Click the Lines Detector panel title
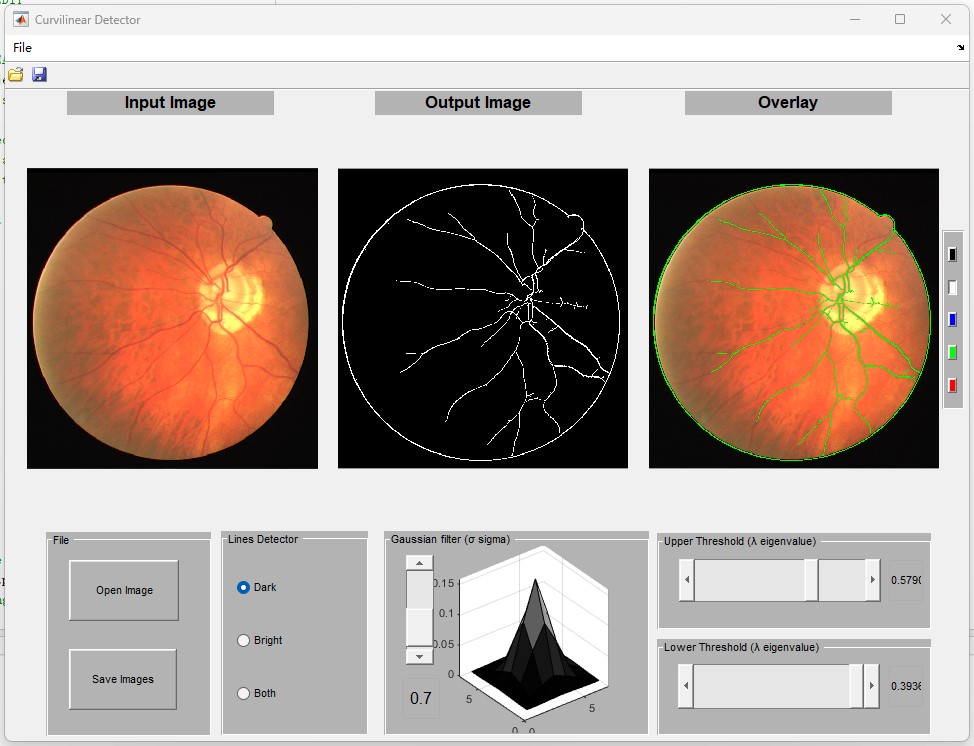 [x=263, y=539]
